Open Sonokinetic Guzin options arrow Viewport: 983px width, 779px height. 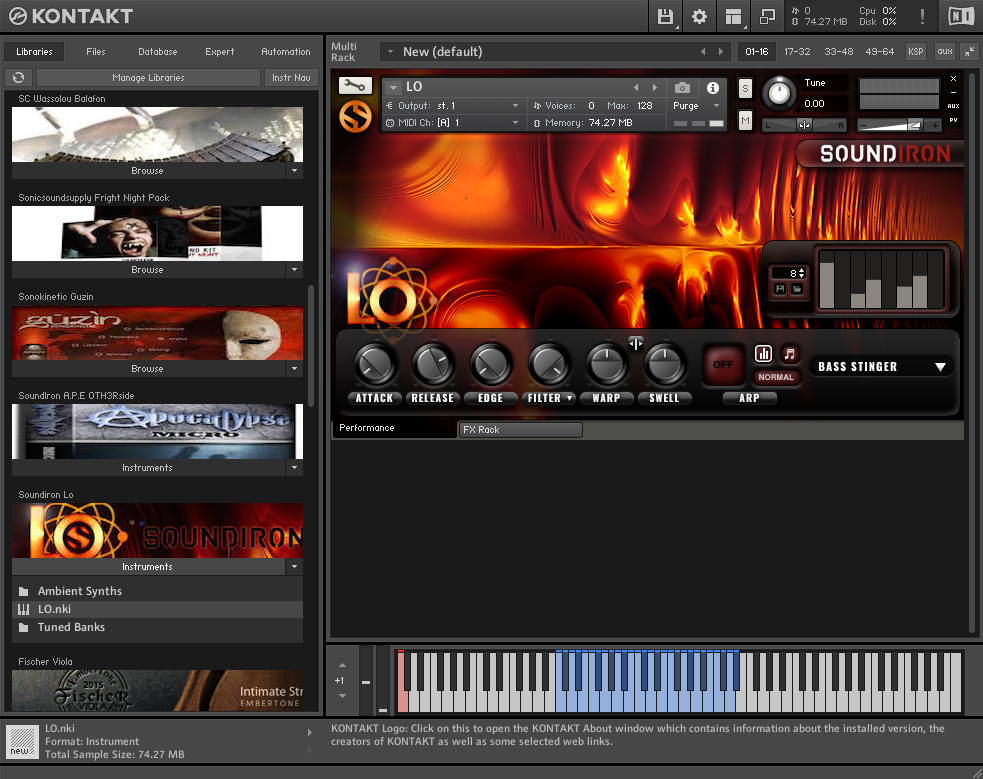click(x=295, y=369)
